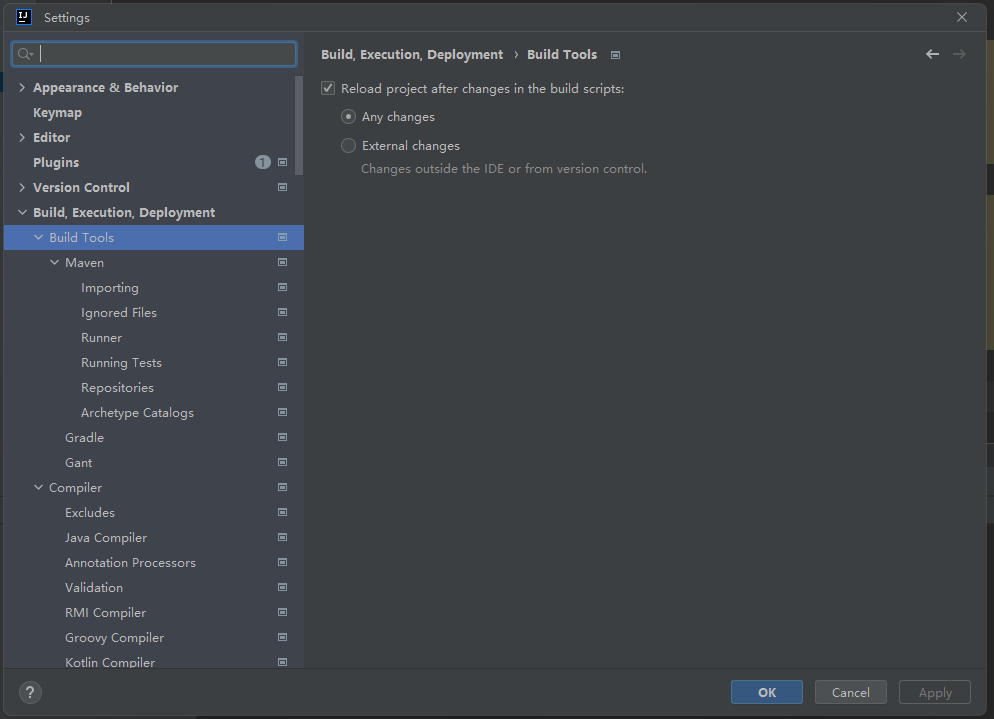The height and width of the screenshot is (719, 994).
Task: Click project settings icon on RMI Compiler row
Action: (283, 612)
